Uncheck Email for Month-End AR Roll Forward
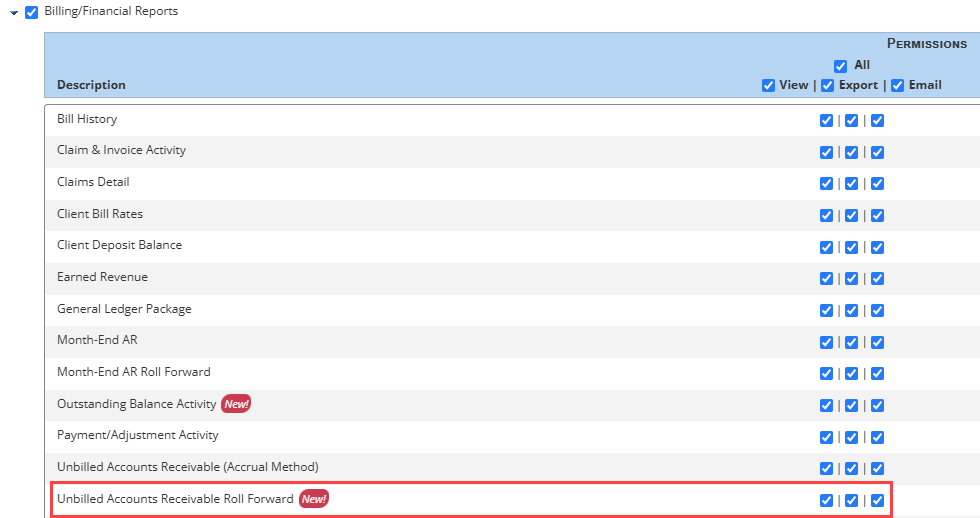 [x=877, y=374]
